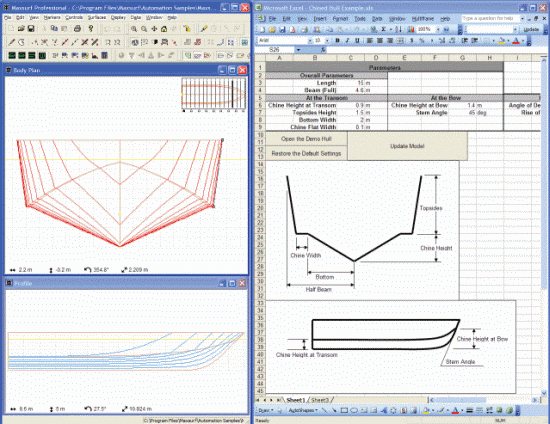Open the Arial font dropdown

point(310,41)
